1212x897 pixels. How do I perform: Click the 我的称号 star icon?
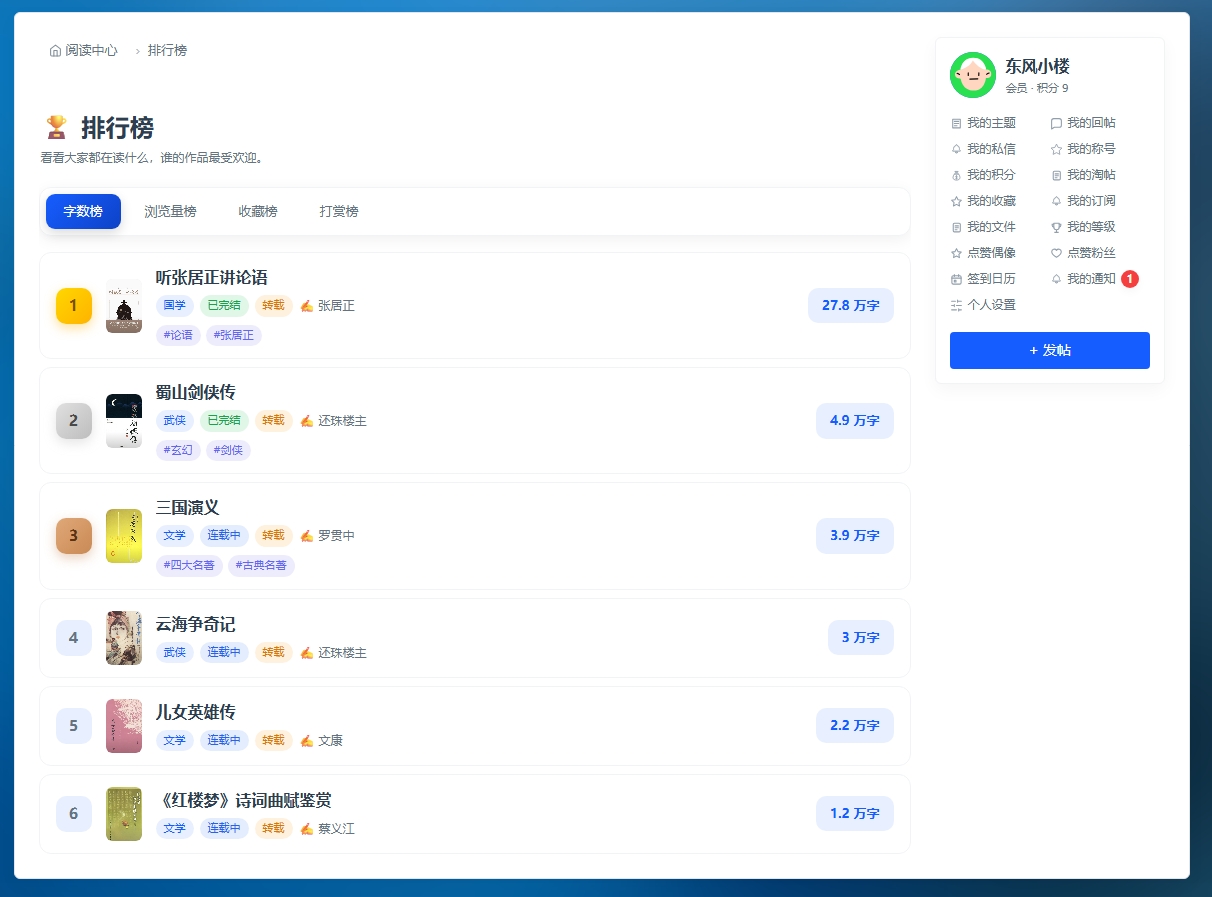click(1056, 149)
